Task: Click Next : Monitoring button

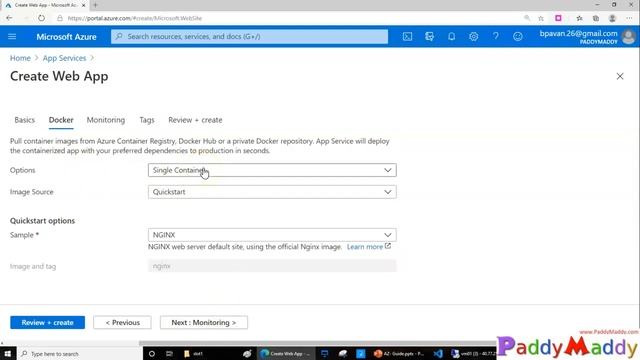Action: point(204,322)
